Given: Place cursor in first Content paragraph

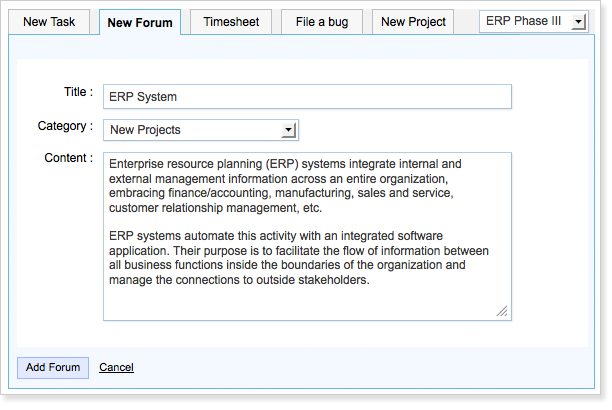Looking at the screenshot, I should click(280, 185).
